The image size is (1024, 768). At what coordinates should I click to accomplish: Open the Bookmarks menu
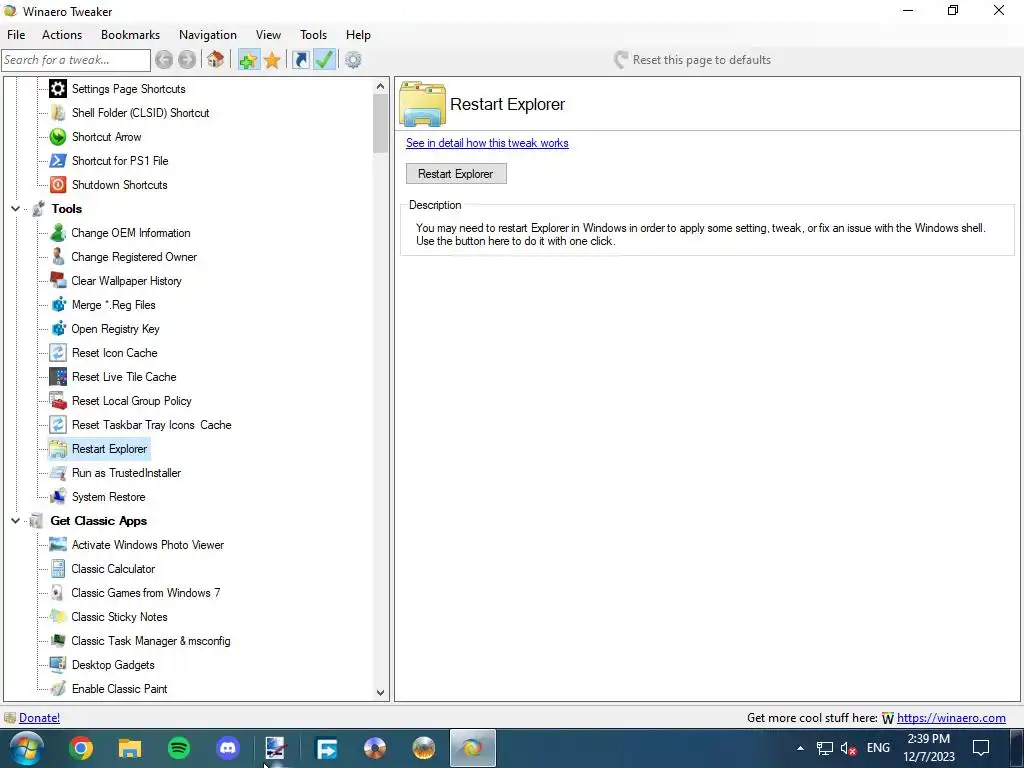131,35
